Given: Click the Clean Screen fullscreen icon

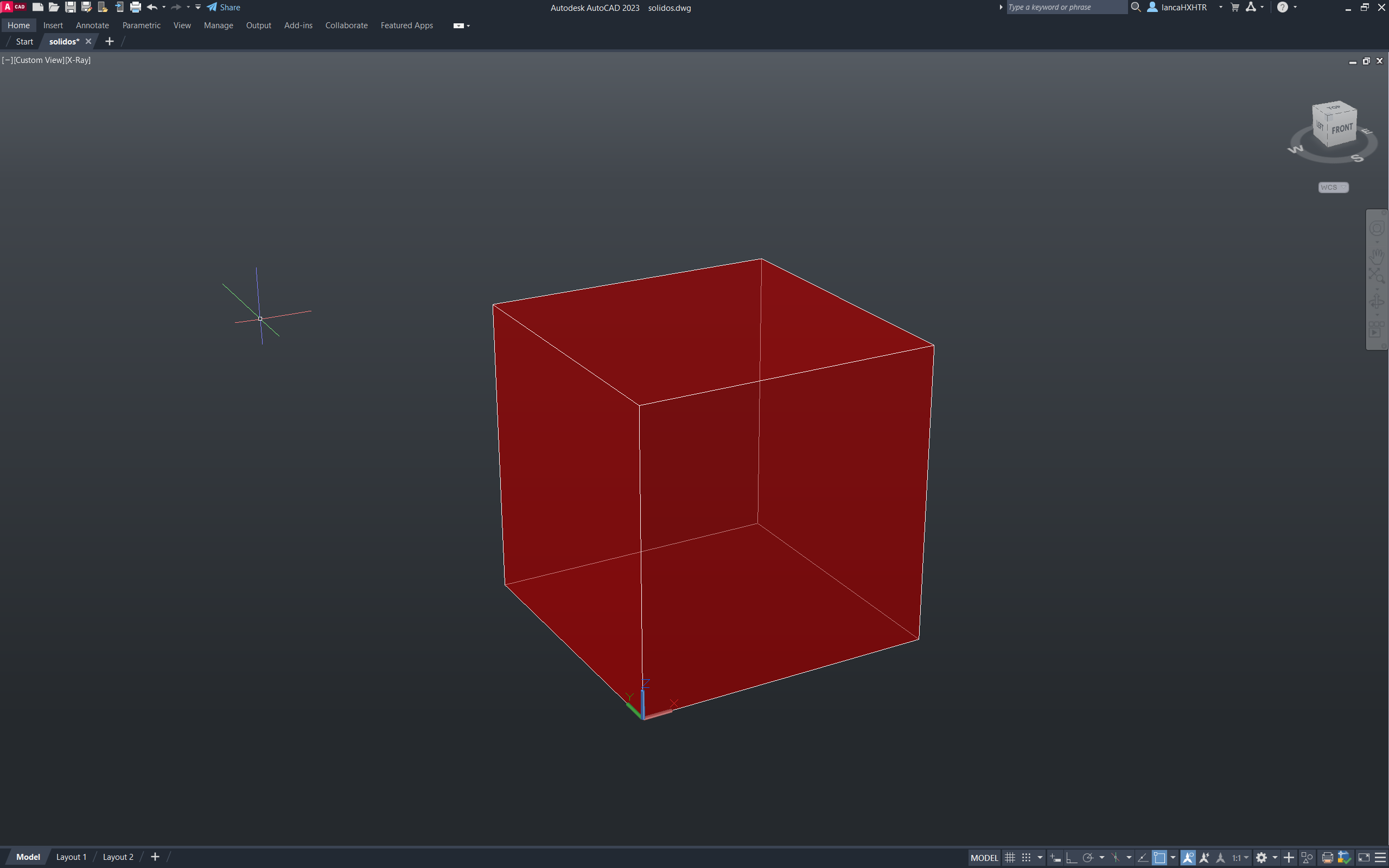Looking at the screenshot, I should (x=1363, y=857).
